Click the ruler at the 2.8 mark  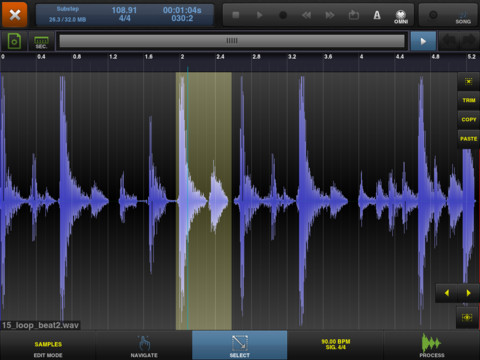(256, 57)
